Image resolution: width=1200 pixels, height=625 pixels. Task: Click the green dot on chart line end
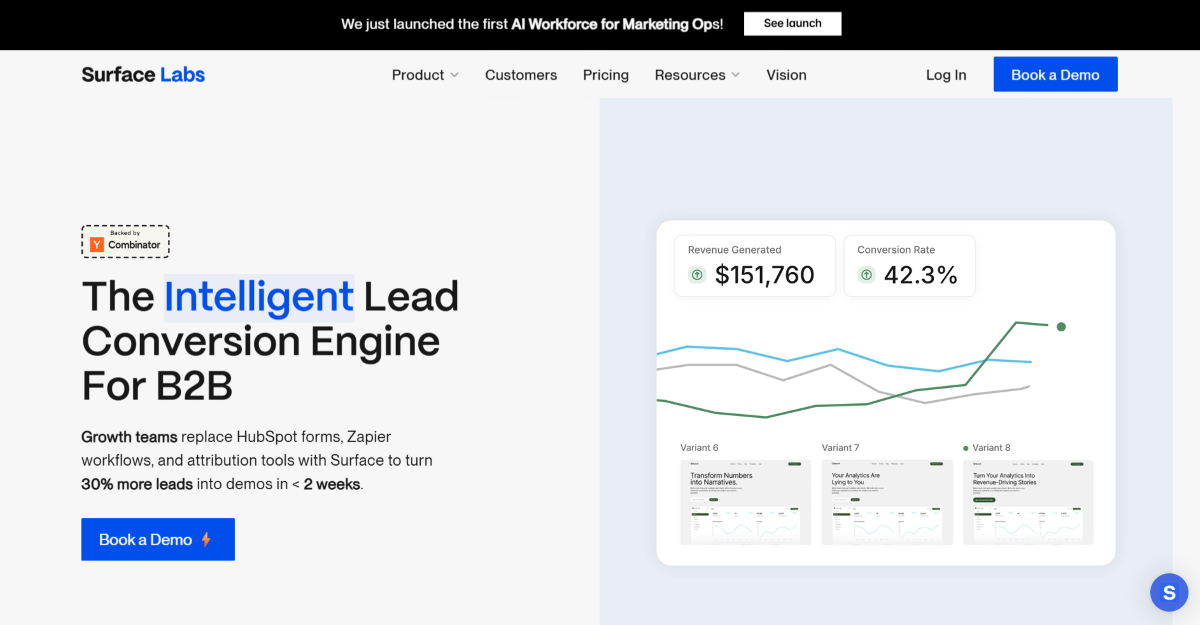pos(1061,326)
